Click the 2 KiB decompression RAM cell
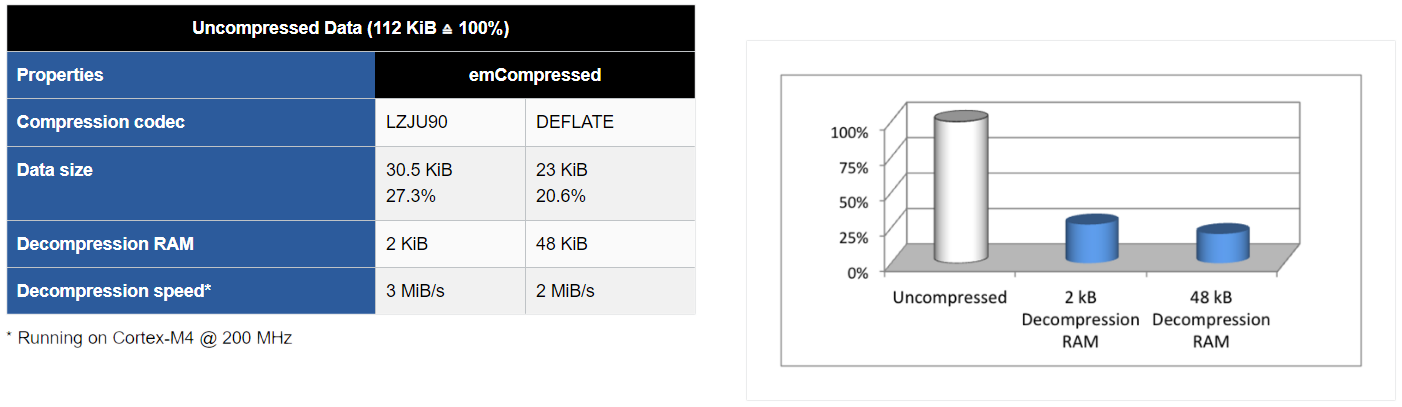 [450, 244]
